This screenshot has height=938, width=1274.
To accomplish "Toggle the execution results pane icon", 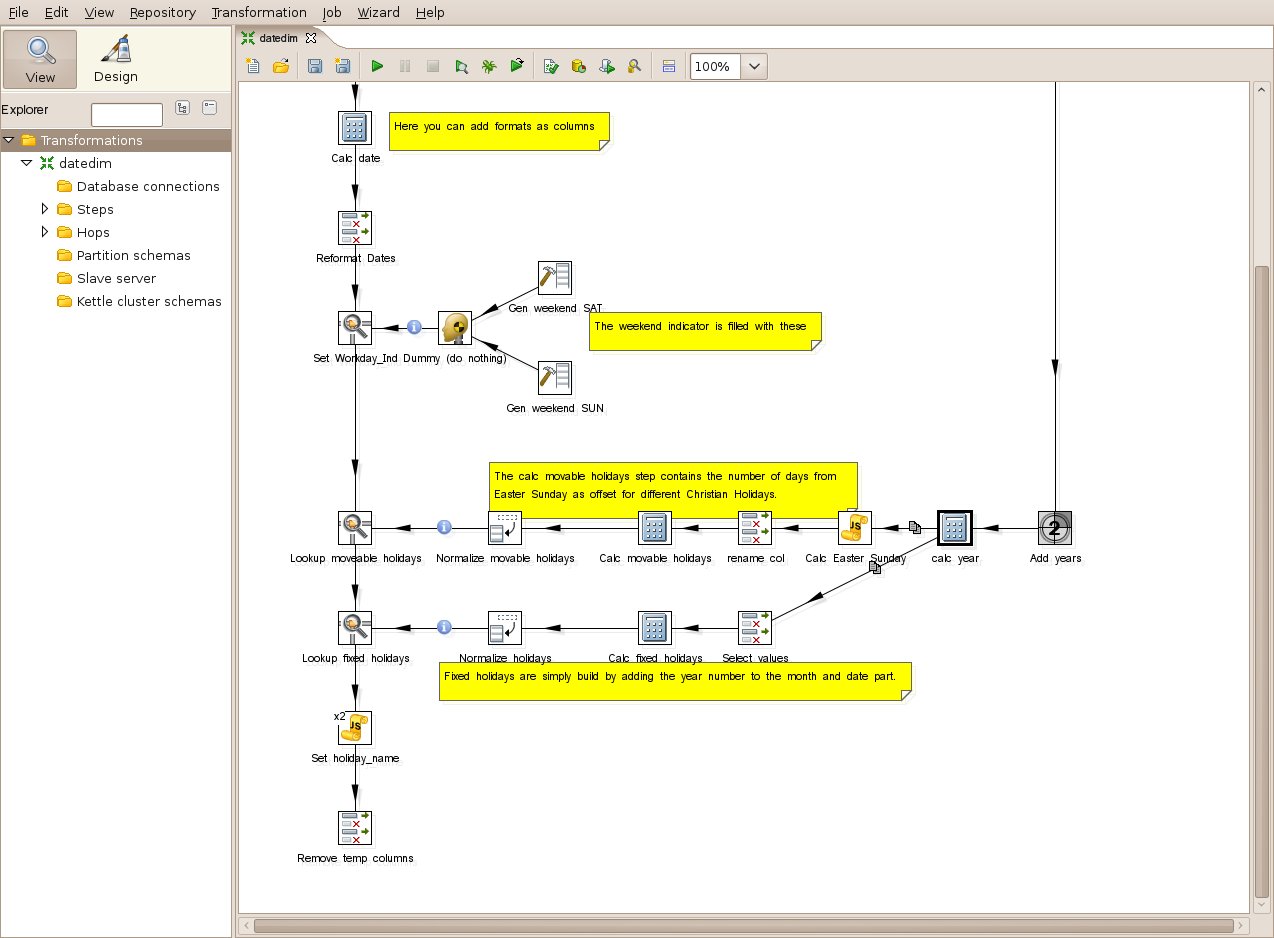I will tap(669, 67).
